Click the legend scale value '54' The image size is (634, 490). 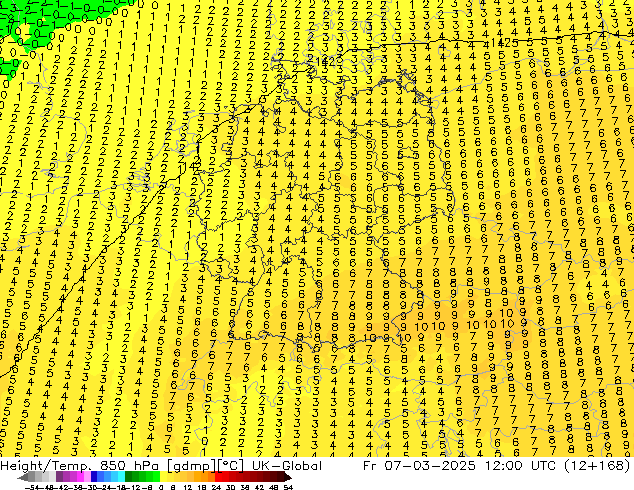[288, 487]
